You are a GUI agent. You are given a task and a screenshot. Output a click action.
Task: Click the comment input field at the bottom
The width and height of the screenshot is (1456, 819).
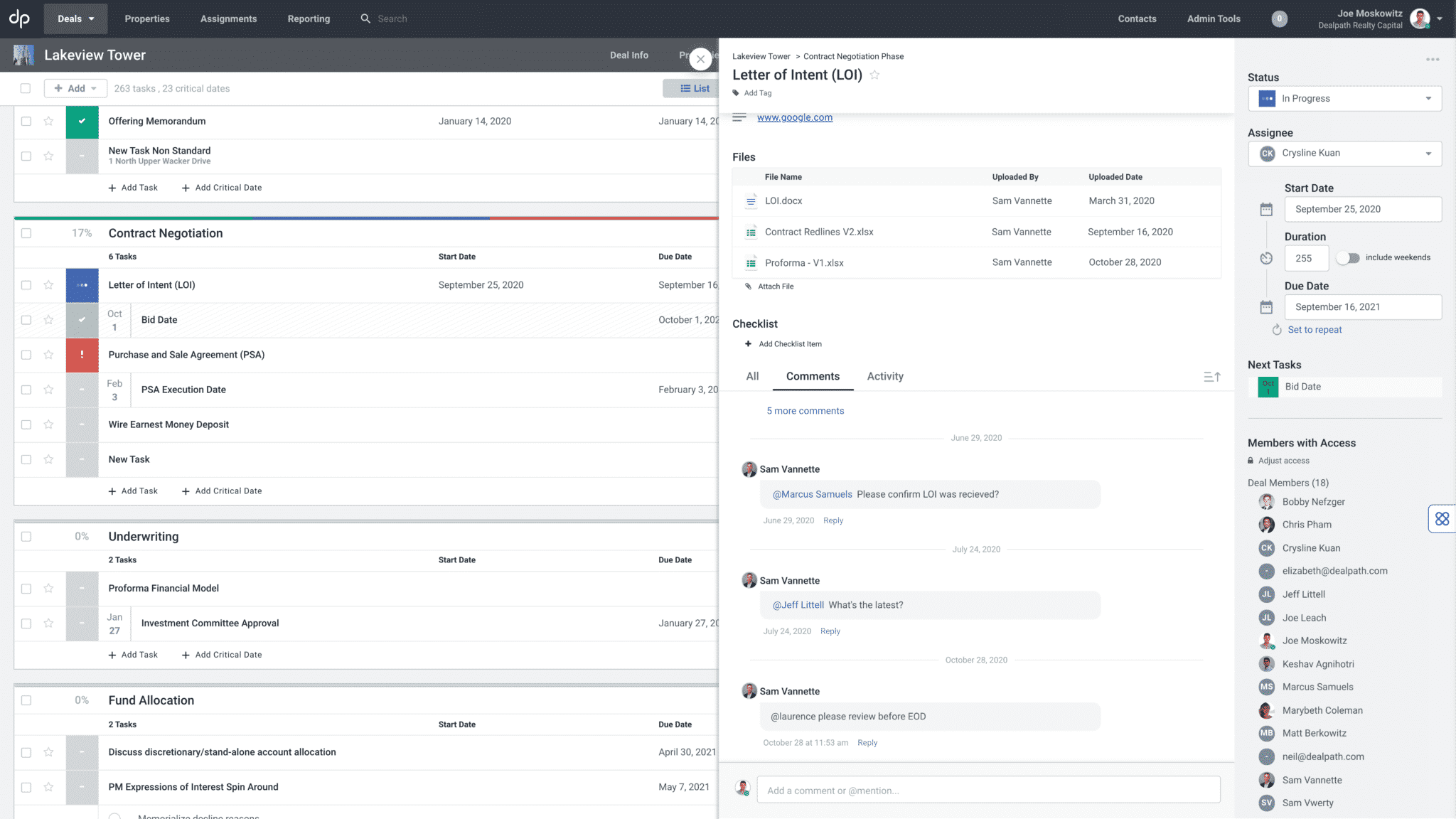pos(988,790)
